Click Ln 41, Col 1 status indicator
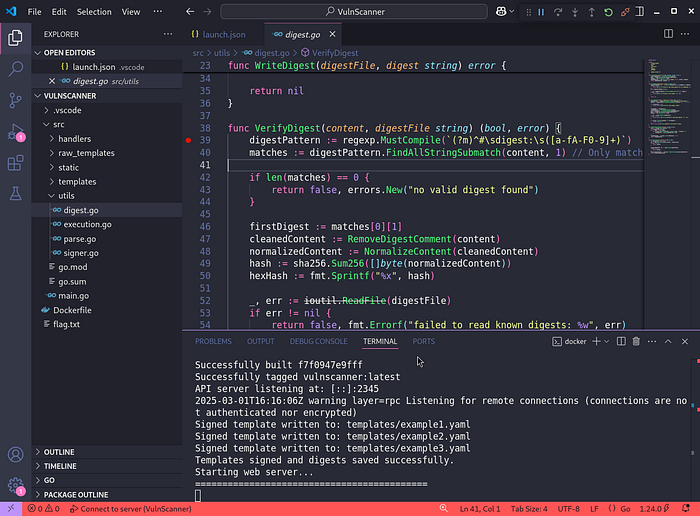The height and width of the screenshot is (516, 700). pos(480,508)
